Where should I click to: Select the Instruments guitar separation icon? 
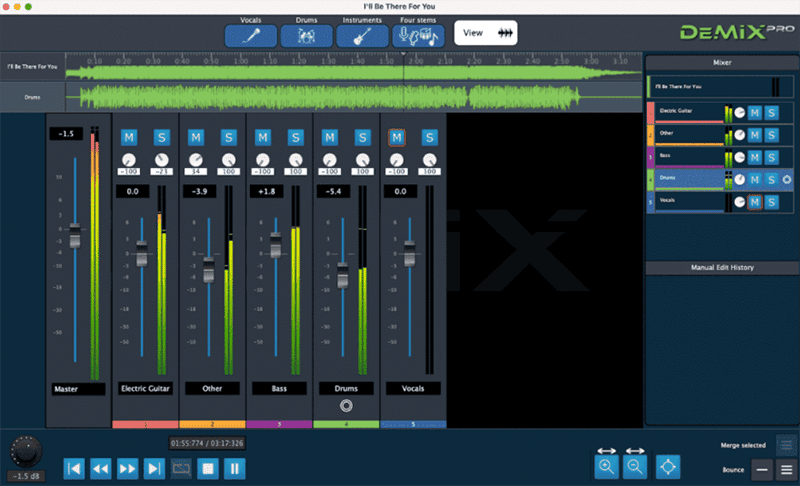point(362,36)
